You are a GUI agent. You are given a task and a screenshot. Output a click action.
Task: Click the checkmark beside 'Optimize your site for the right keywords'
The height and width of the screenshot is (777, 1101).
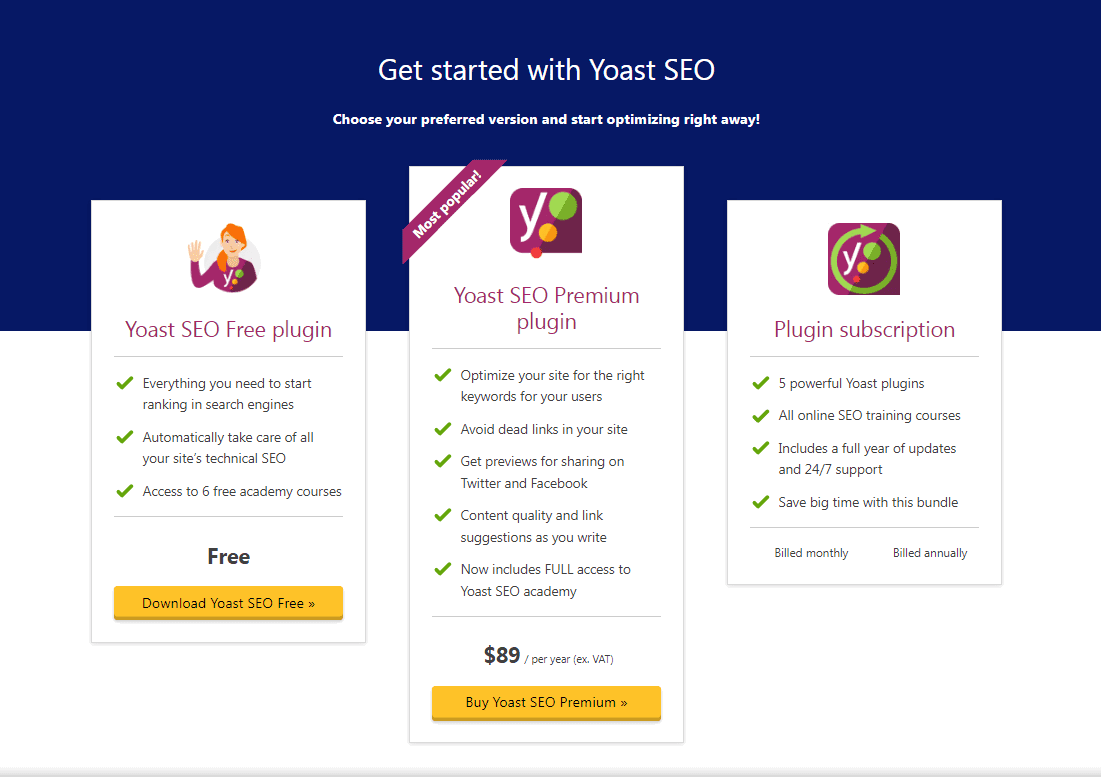click(442, 375)
